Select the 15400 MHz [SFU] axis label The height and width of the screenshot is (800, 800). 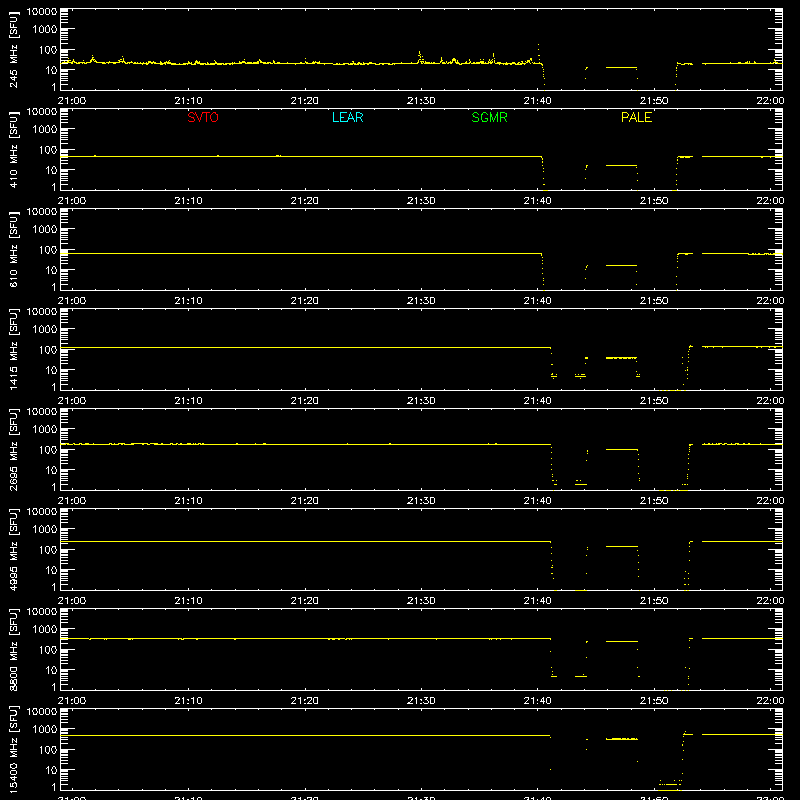[14, 750]
